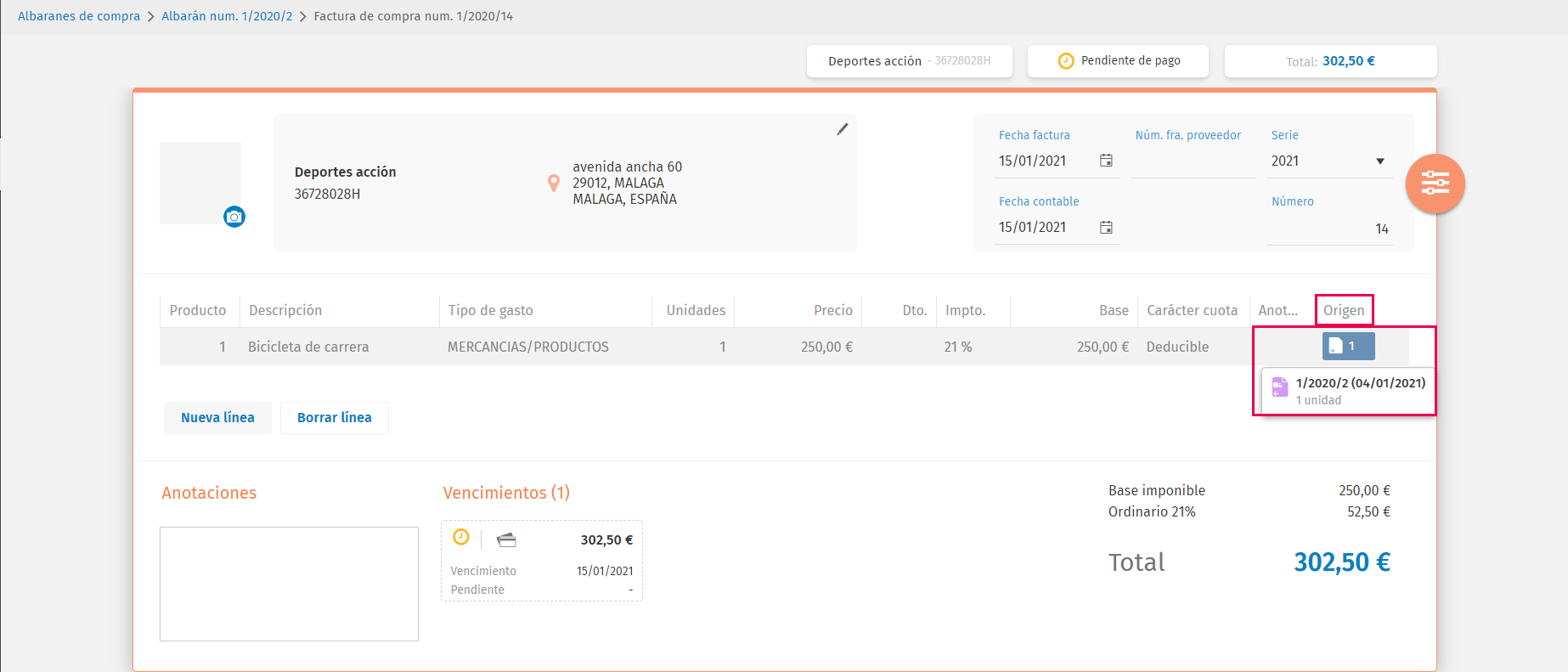The height and width of the screenshot is (672, 1568).
Task: Click the Núm. fra. proveedor field
Action: point(1193,161)
